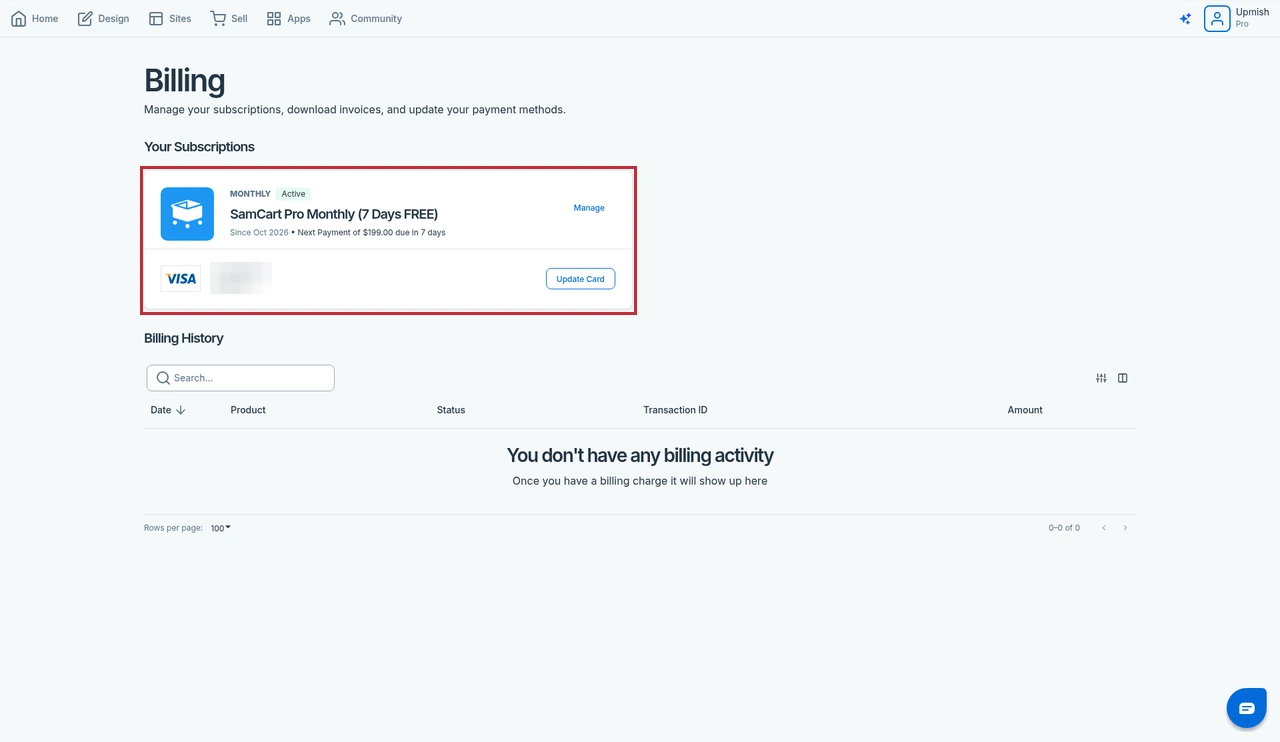Sort billing history by Date column
Screen dimensions: 1280x742
[x=168, y=410]
